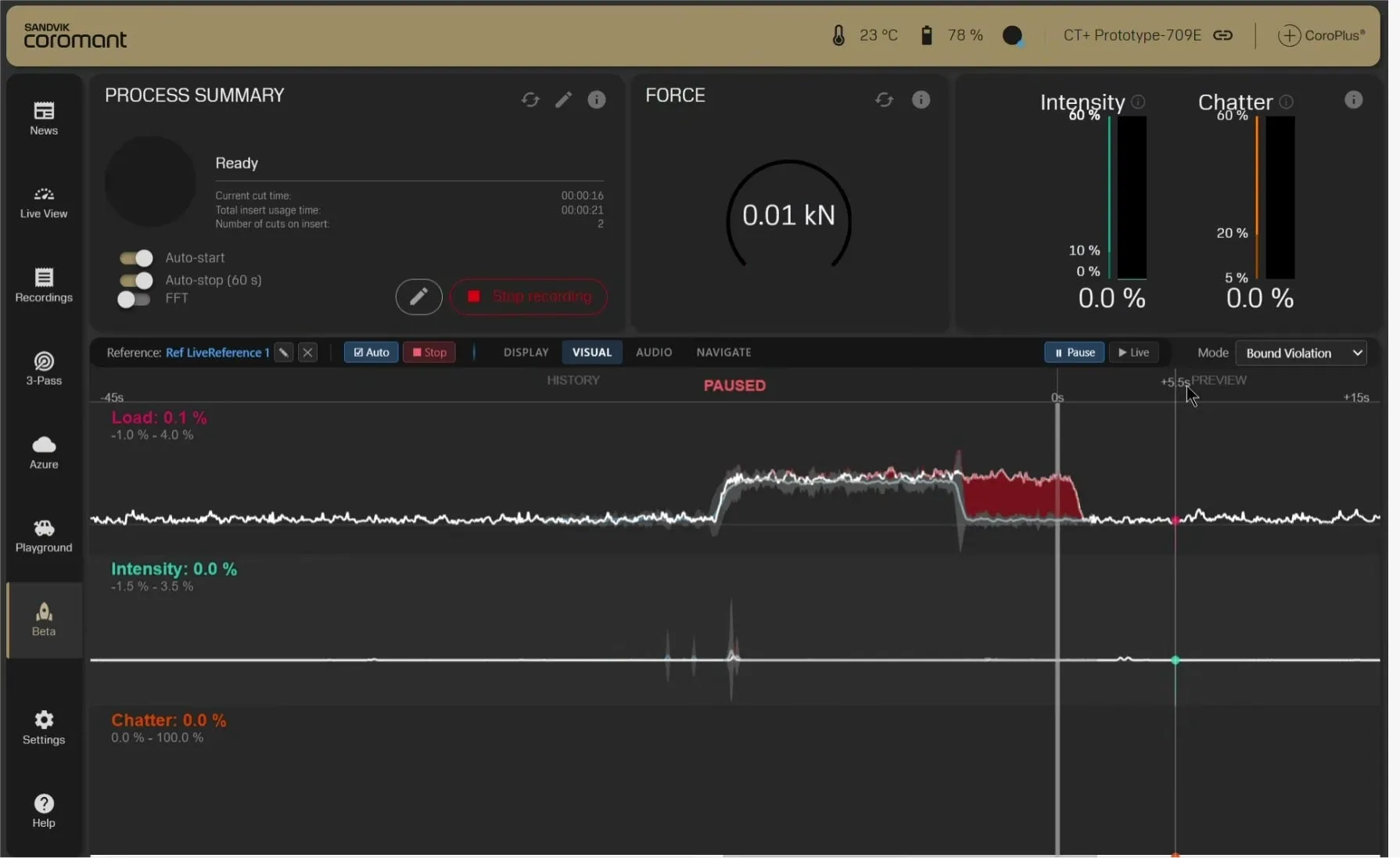Screen dimensions: 1400x858
Task: Click the Process Summary refresh icon
Action: point(530,100)
